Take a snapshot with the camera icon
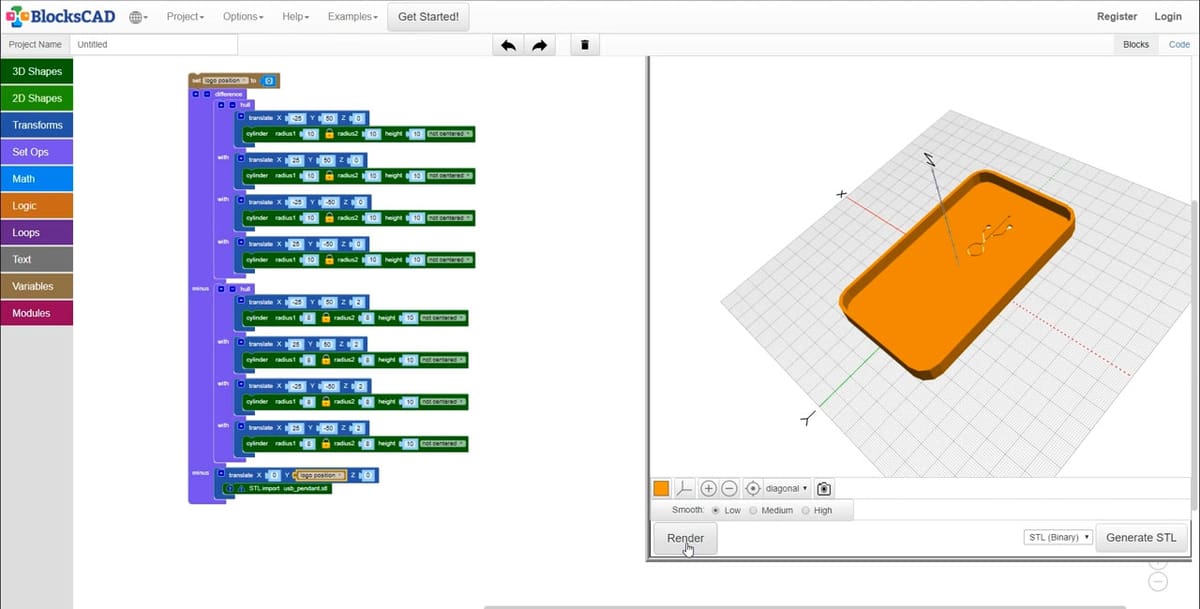The height and width of the screenshot is (609, 1200). pos(823,488)
